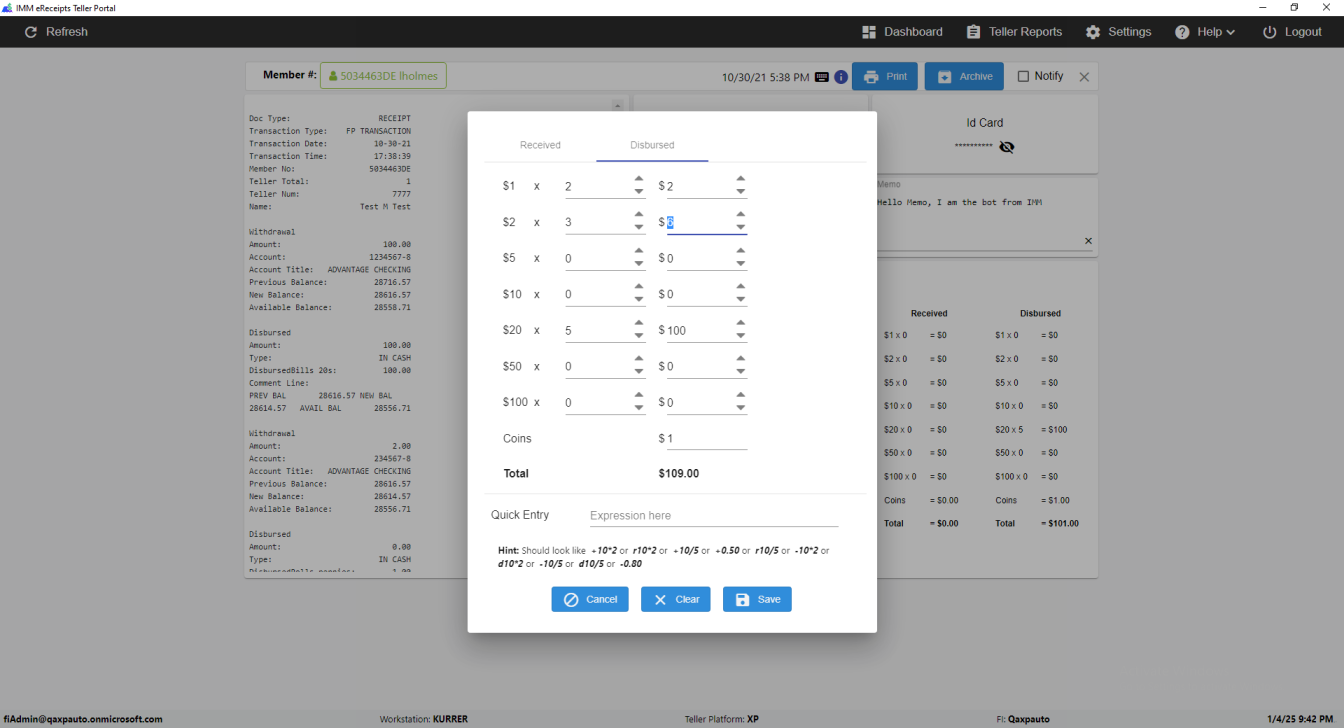The width and height of the screenshot is (1344, 728).
Task: Decrease the $1 bill count
Action: [x=639, y=192]
